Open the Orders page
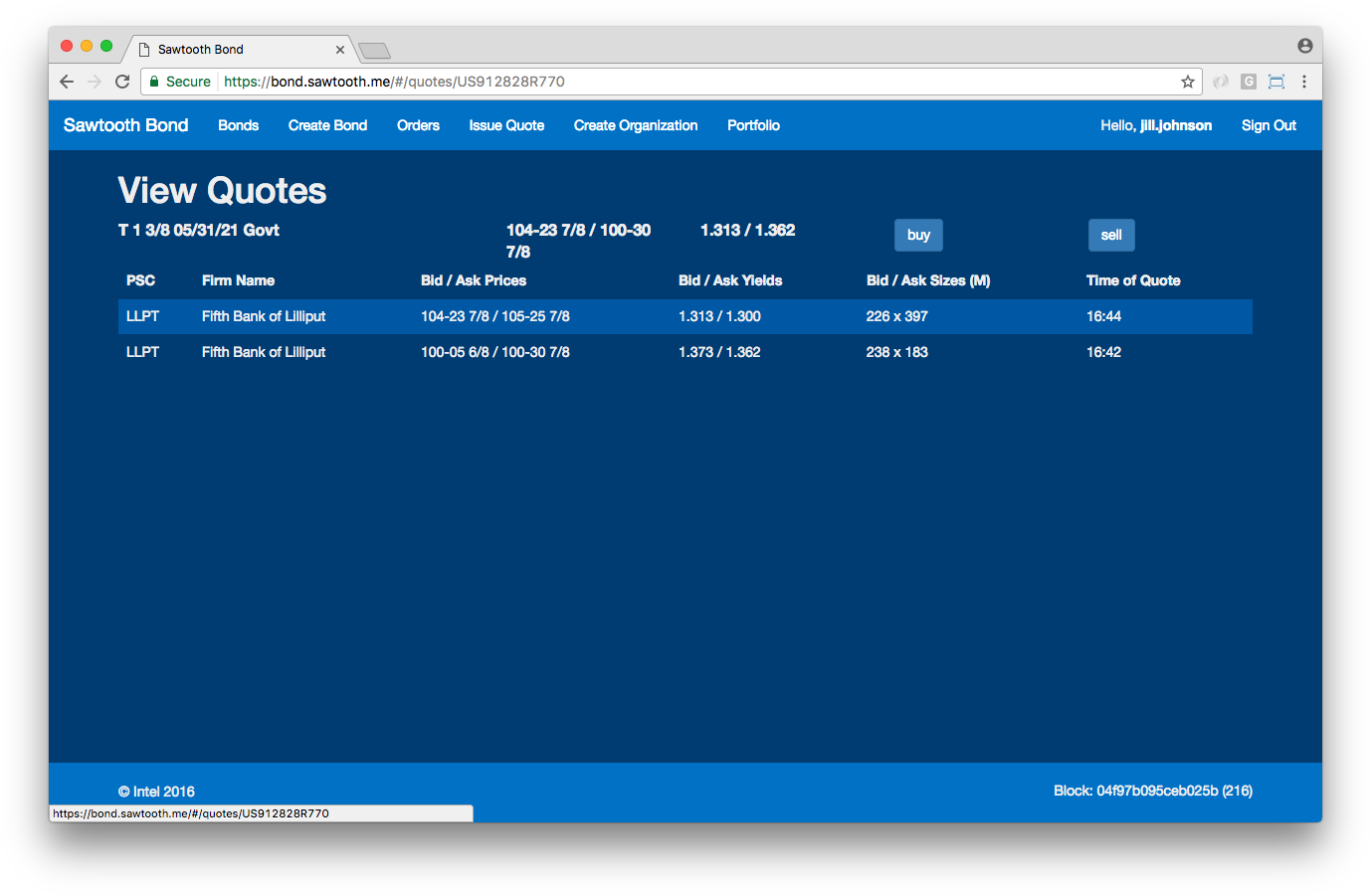 click(418, 125)
